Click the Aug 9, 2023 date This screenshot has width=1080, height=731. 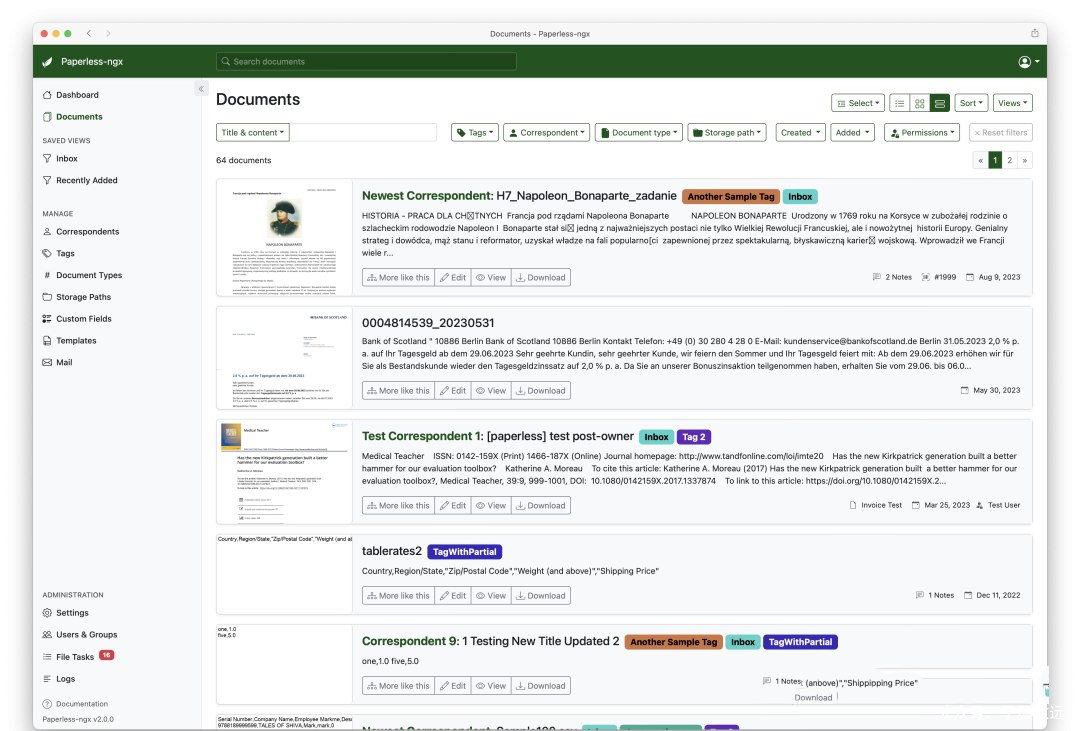pos(993,277)
